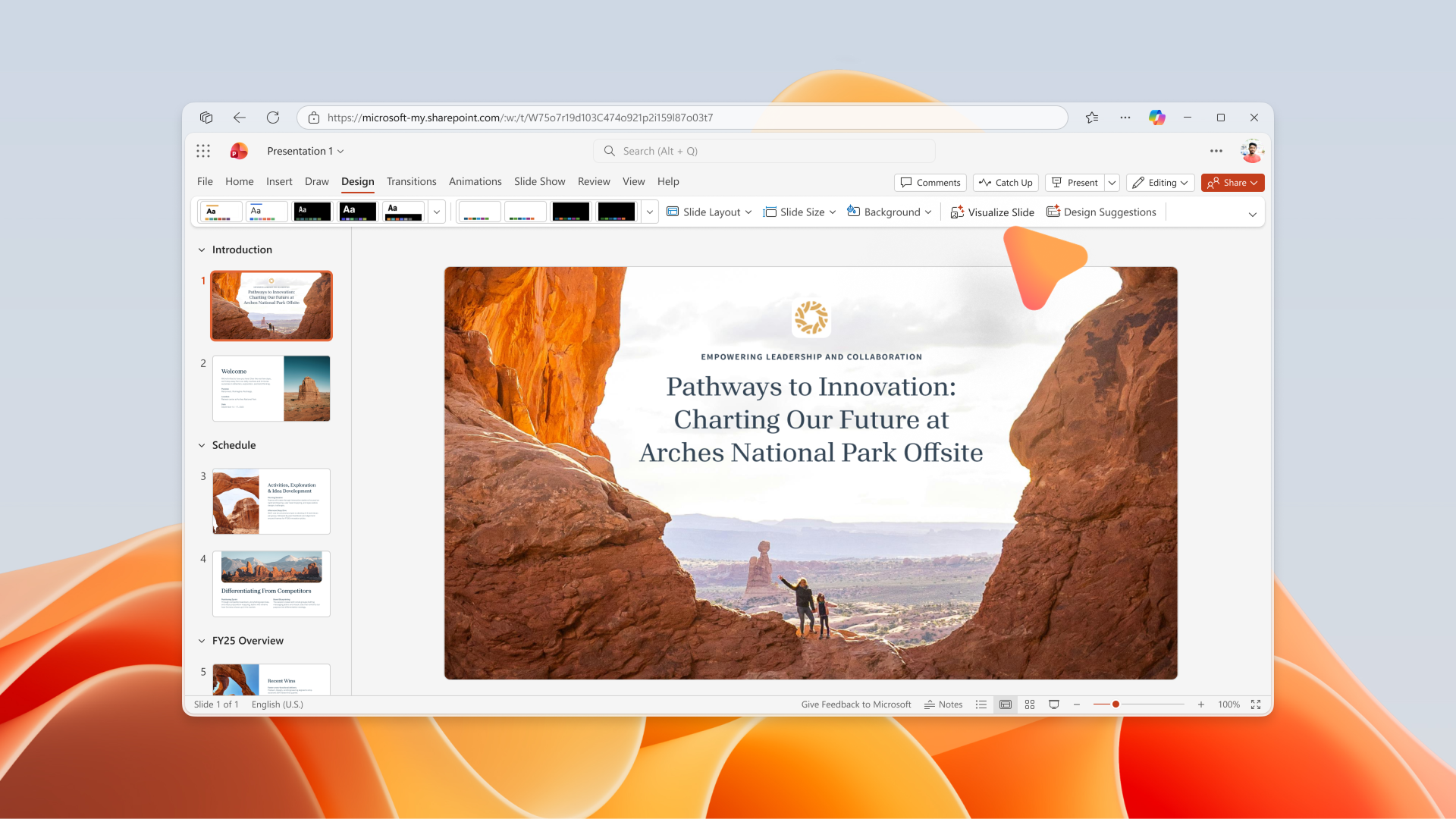This screenshot has height=819, width=1456.
Task: Collapse the Introduction section
Action: click(202, 249)
